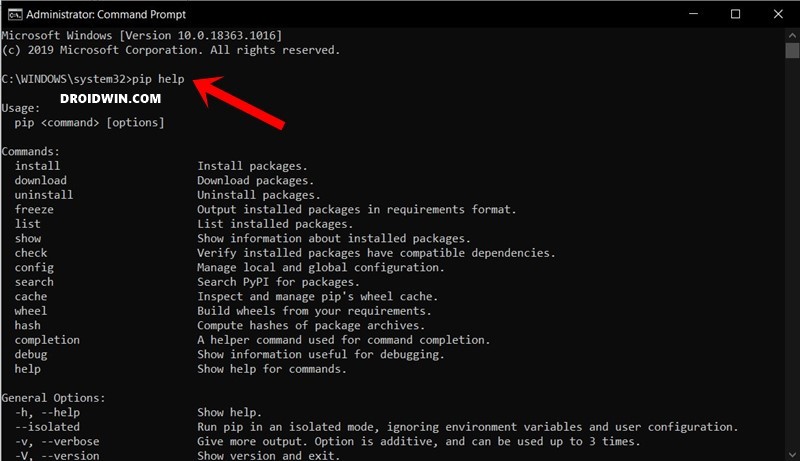
Task: Click the '-v, --verbose' option text
Action: 57,442
